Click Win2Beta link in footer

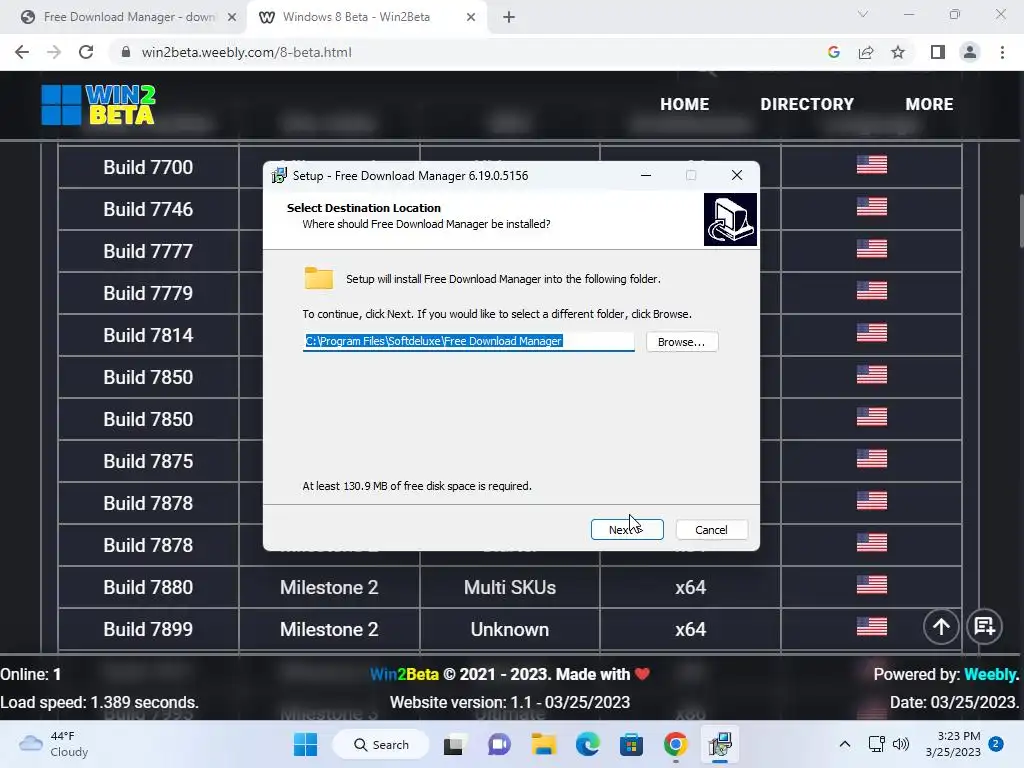(404, 674)
